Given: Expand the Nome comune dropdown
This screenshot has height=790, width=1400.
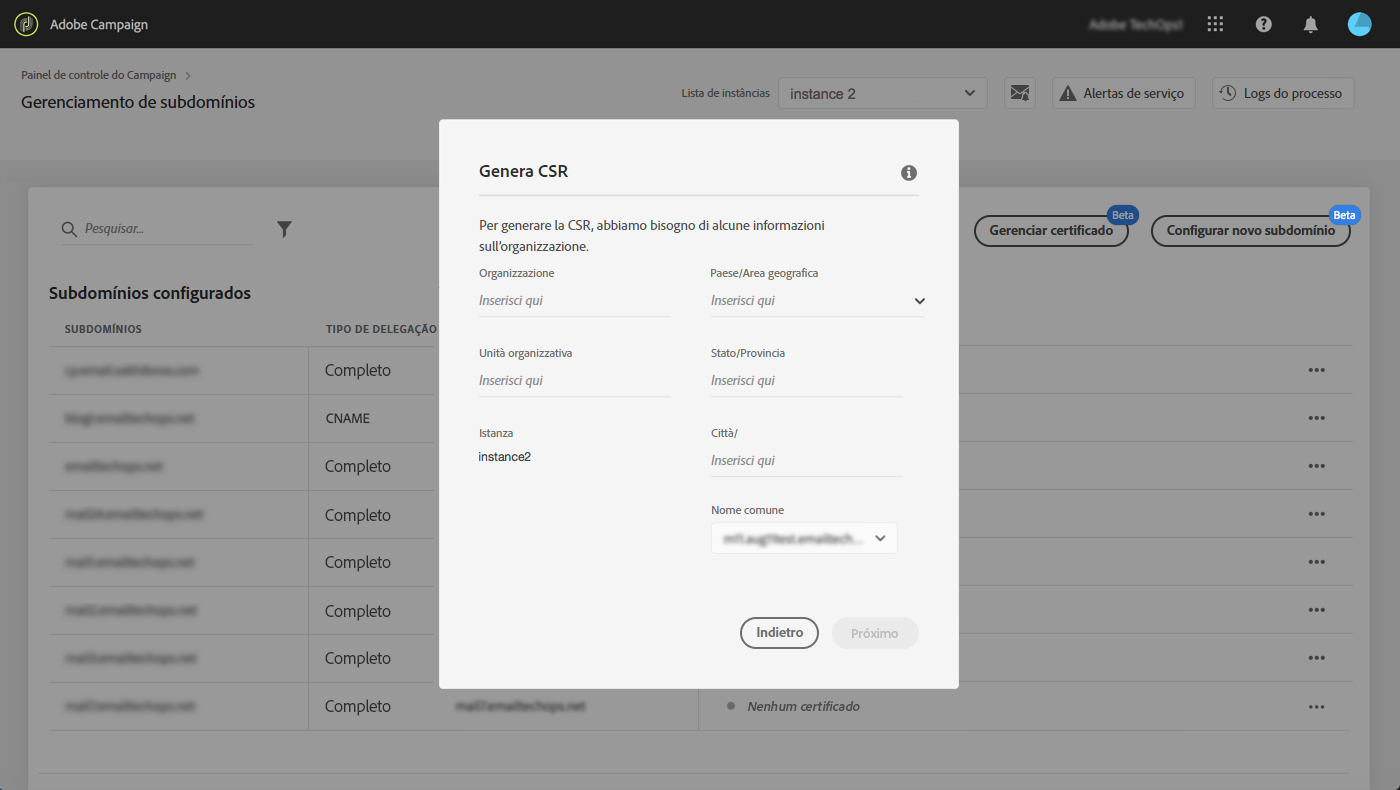Looking at the screenshot, I should point(804,538).
